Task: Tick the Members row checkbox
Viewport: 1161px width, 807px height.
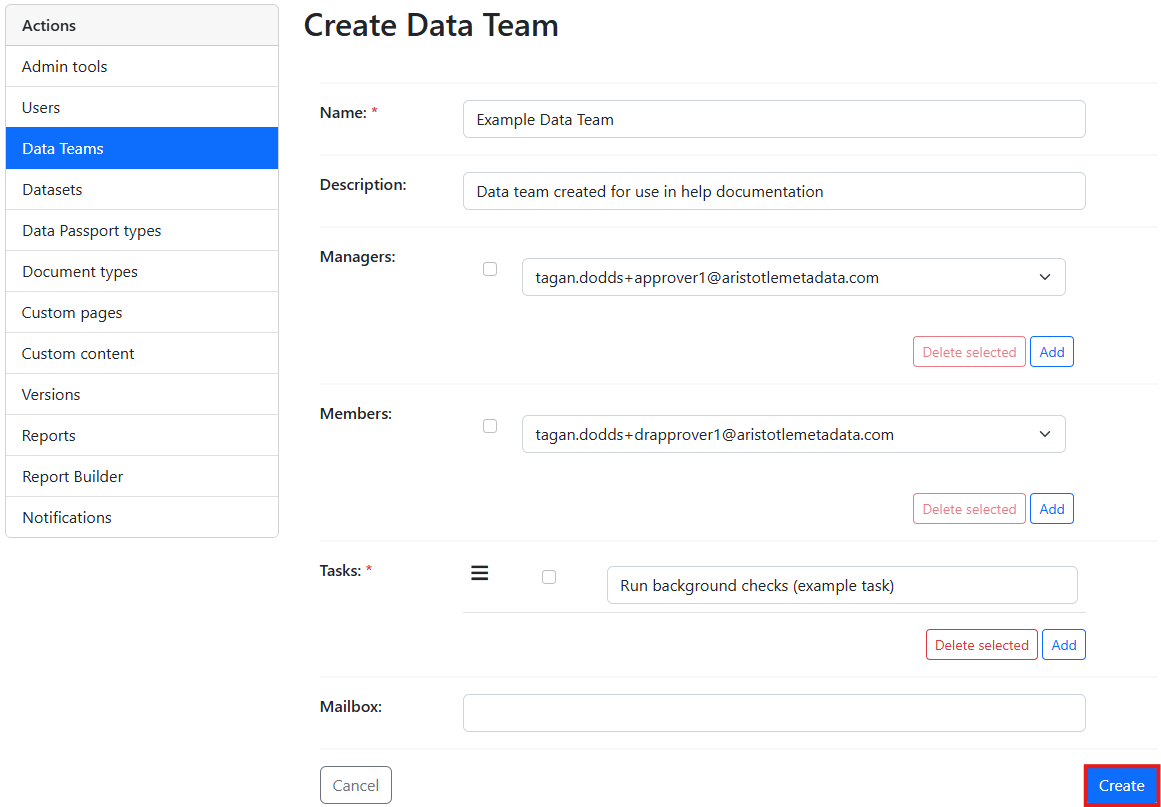Action: 490,426
